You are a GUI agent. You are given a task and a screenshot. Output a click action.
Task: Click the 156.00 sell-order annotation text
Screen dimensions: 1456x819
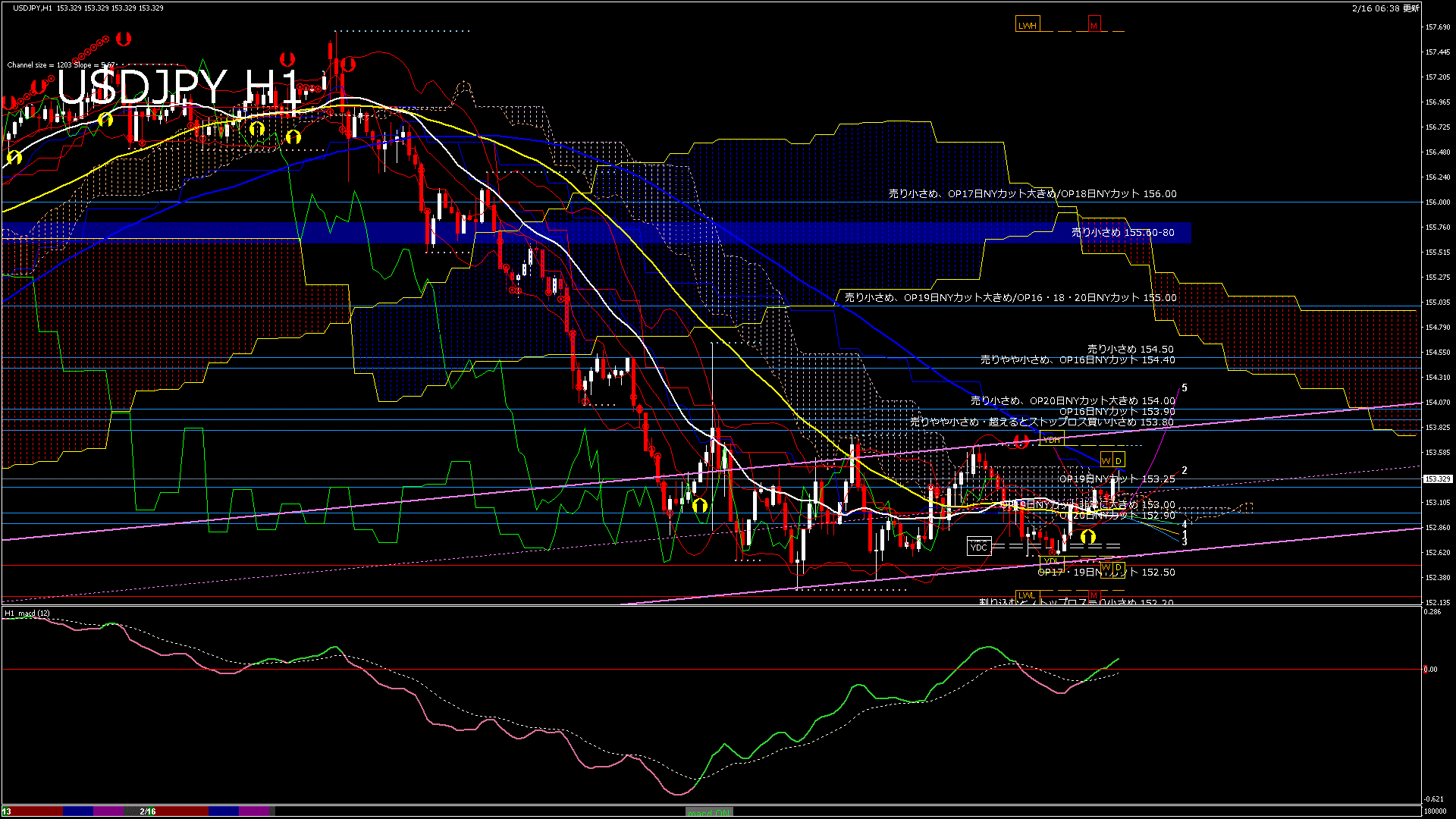click(1032, 193)
